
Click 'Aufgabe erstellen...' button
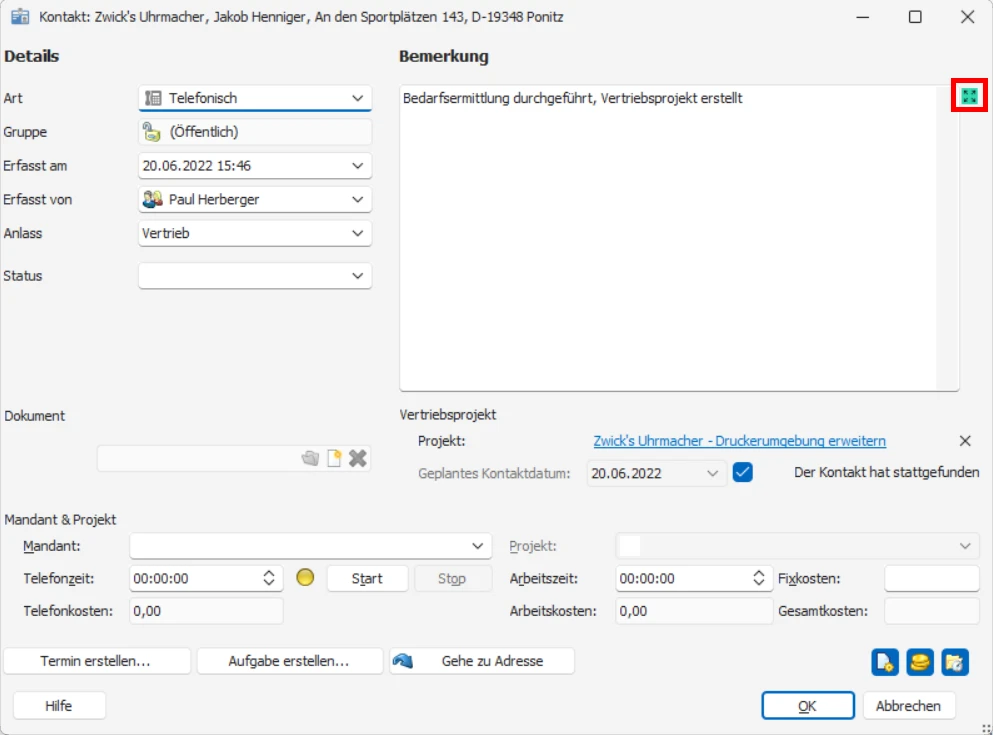[x=289, y=661]
